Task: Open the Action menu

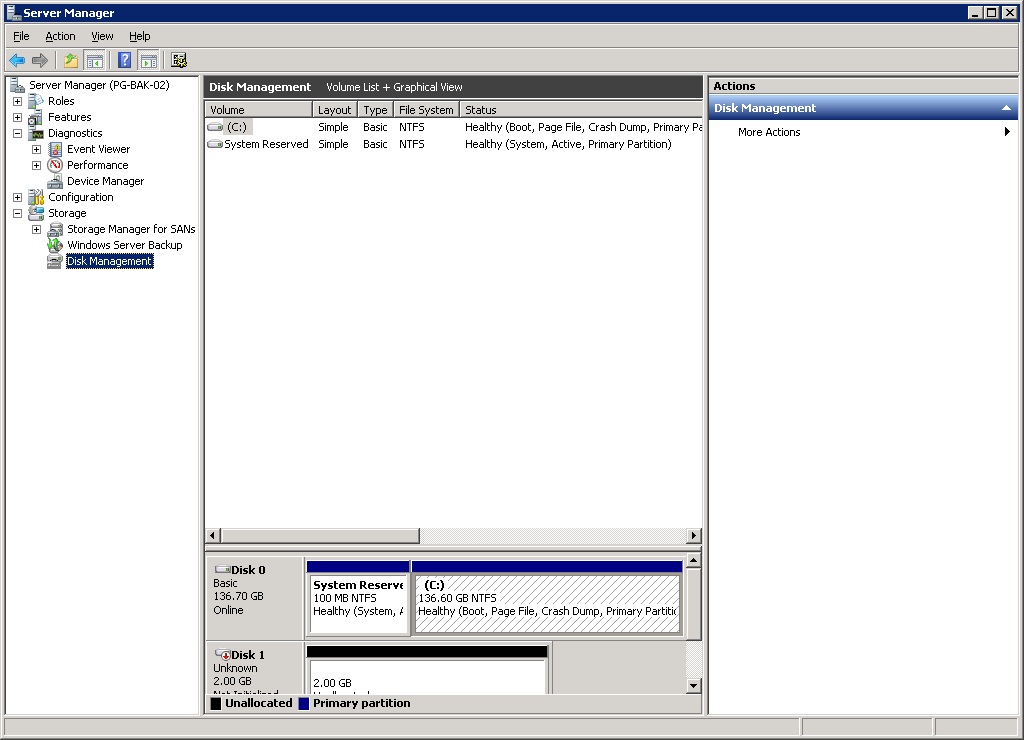Action: 60,36
